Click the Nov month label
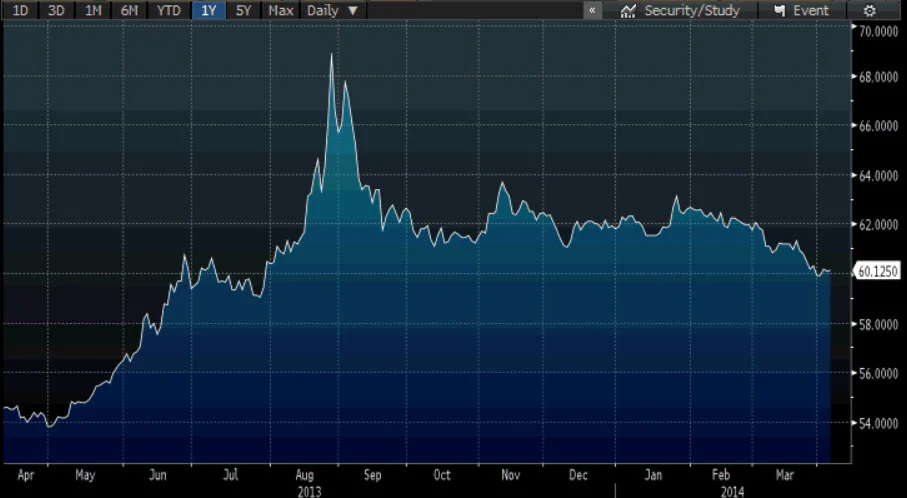 pos(510,475)
